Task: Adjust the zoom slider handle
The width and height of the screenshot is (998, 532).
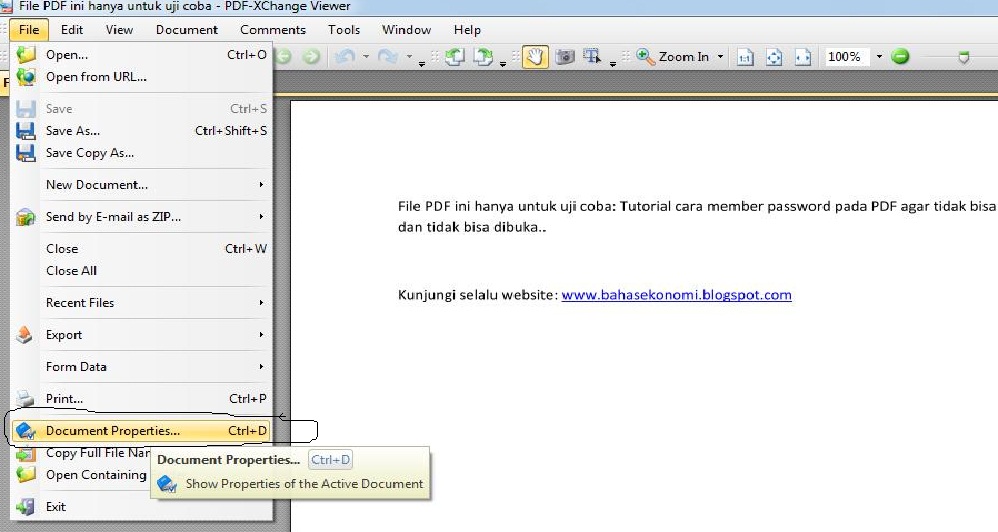Action: click(x=964, y=57)
